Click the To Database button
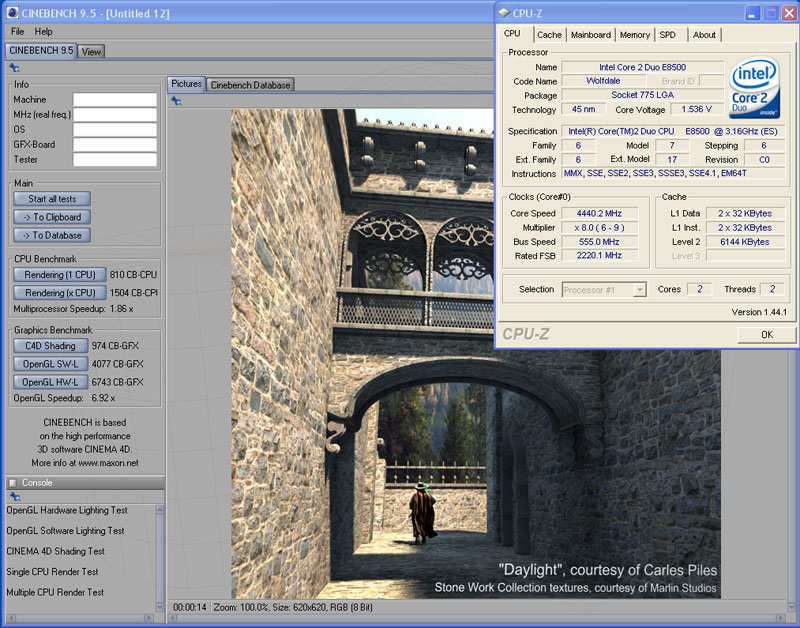This screenshot has height=628, width=800. click(52, 235)
